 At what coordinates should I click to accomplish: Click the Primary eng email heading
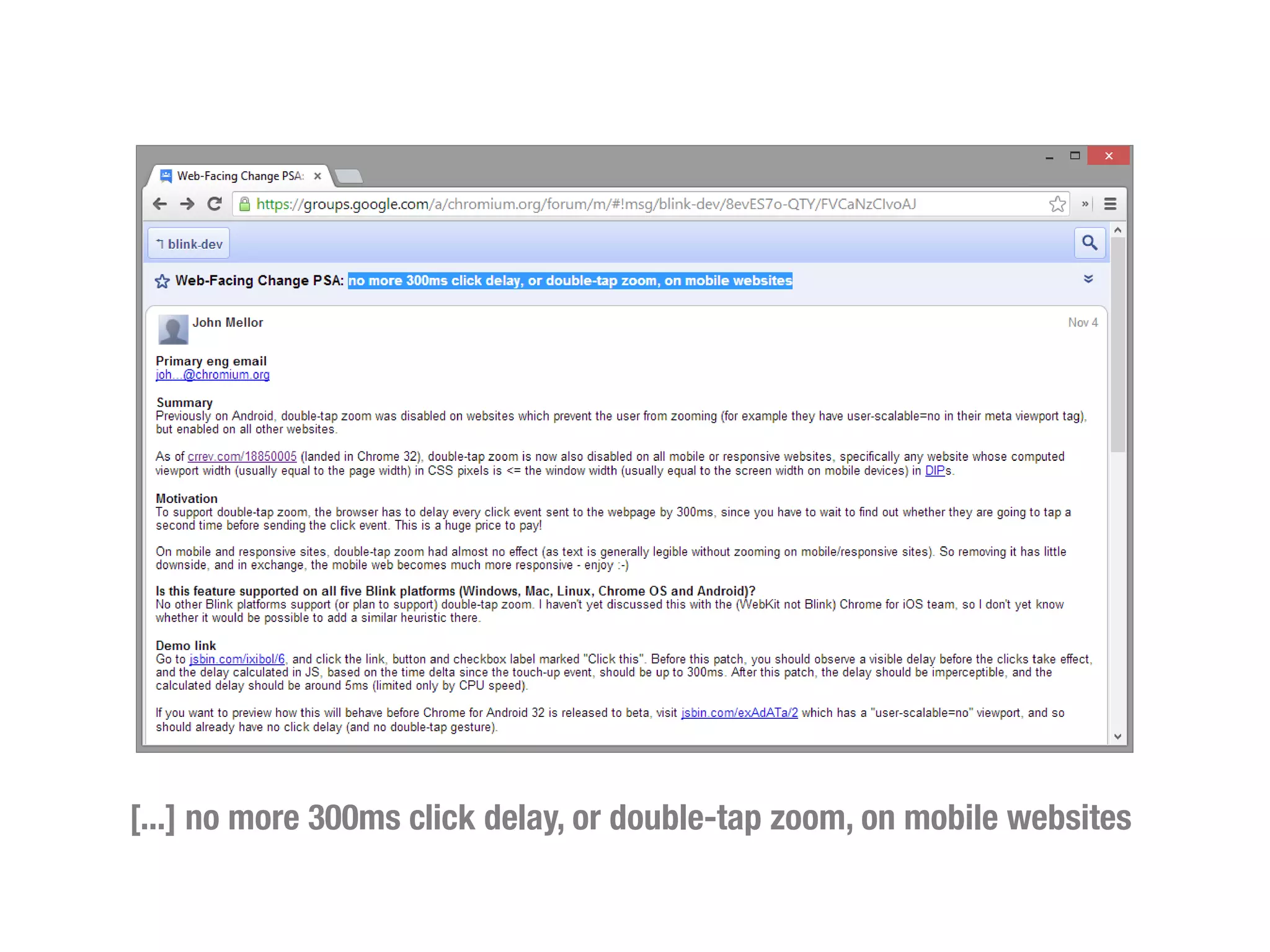[x=211, y=361]
